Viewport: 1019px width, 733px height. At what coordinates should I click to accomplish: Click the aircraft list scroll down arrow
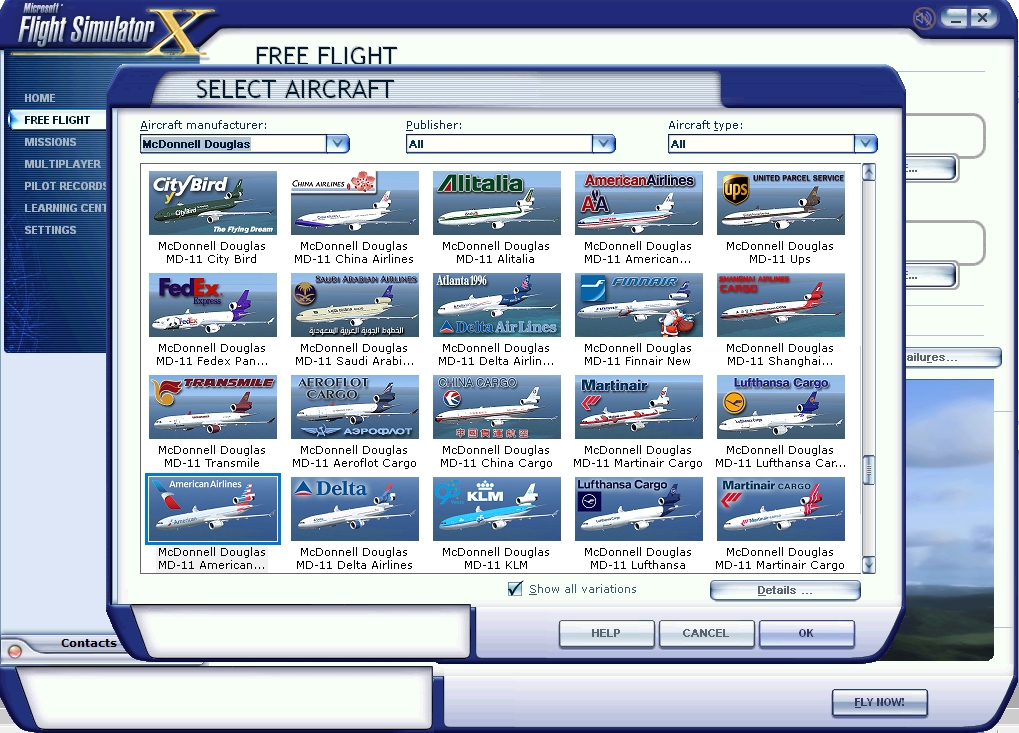point(869,565)
